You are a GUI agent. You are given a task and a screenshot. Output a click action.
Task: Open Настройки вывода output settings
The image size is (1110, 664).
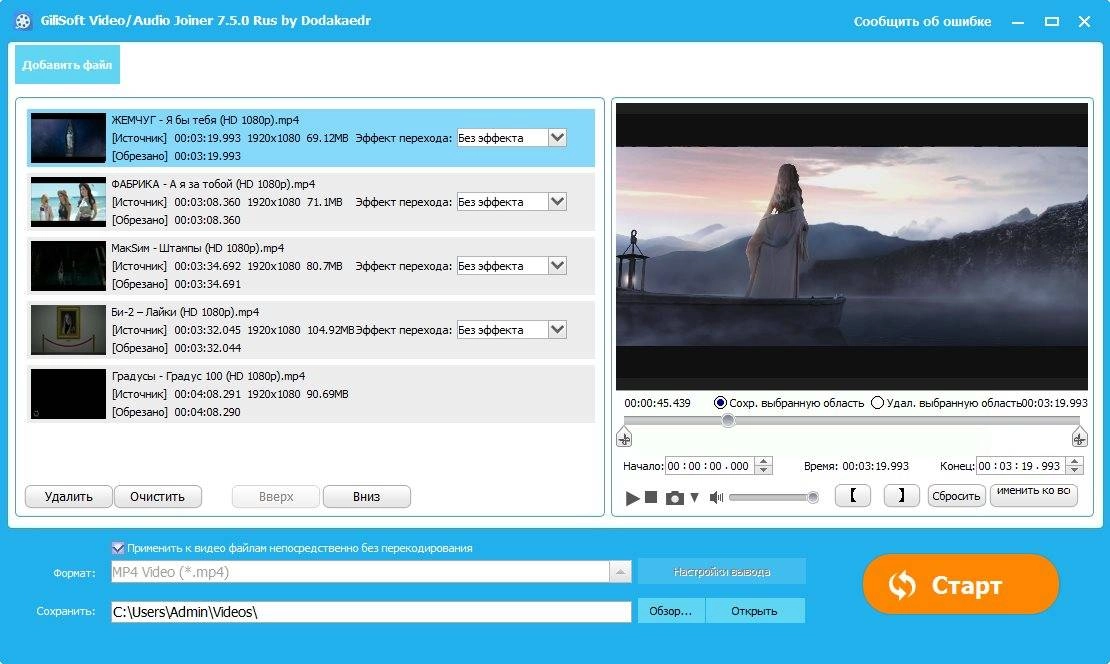(x=721, y=572)
